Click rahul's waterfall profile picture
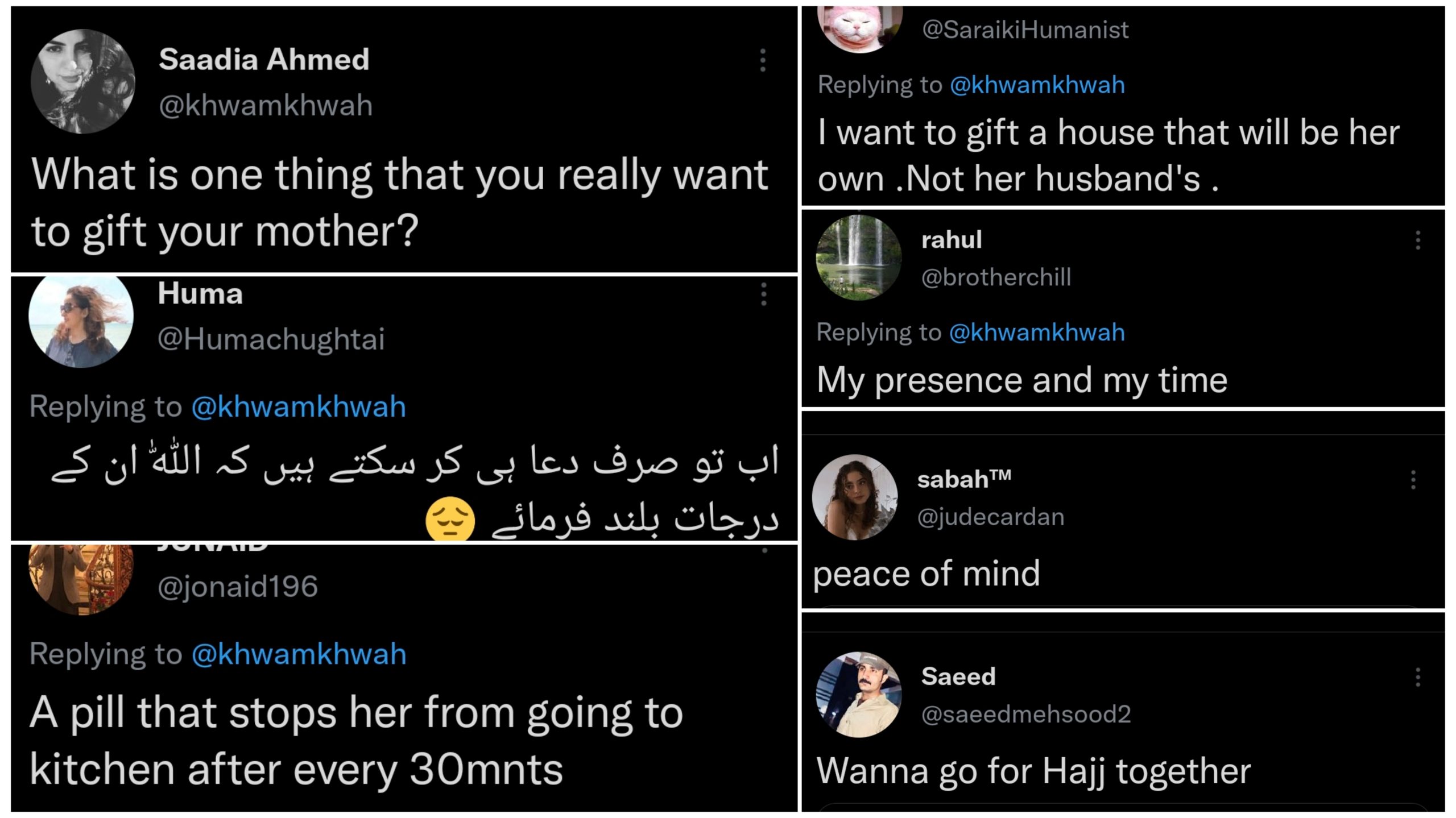 tap(858, 258)
